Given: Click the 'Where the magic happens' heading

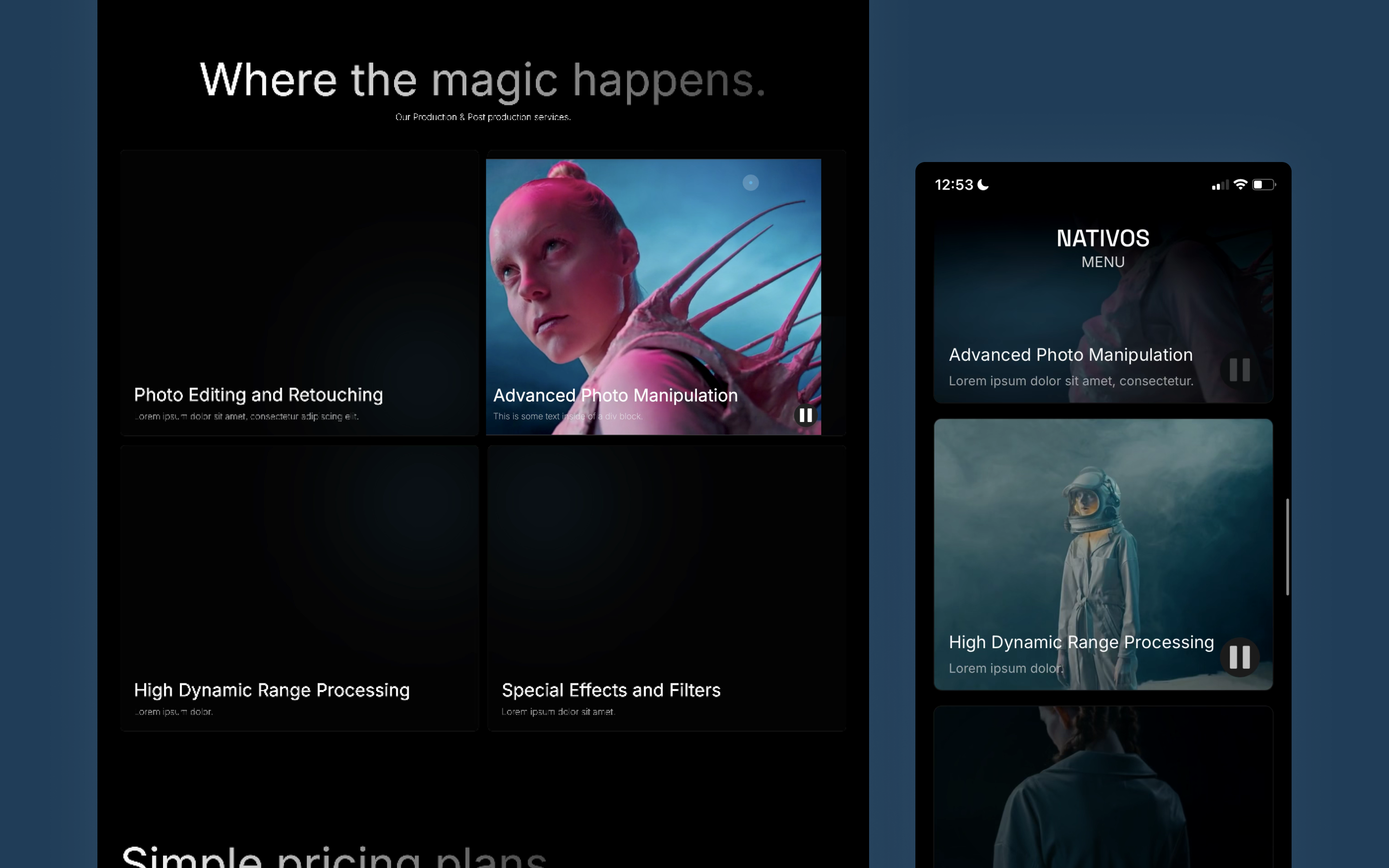Looking at the screenshot, I should click(482, 81).
